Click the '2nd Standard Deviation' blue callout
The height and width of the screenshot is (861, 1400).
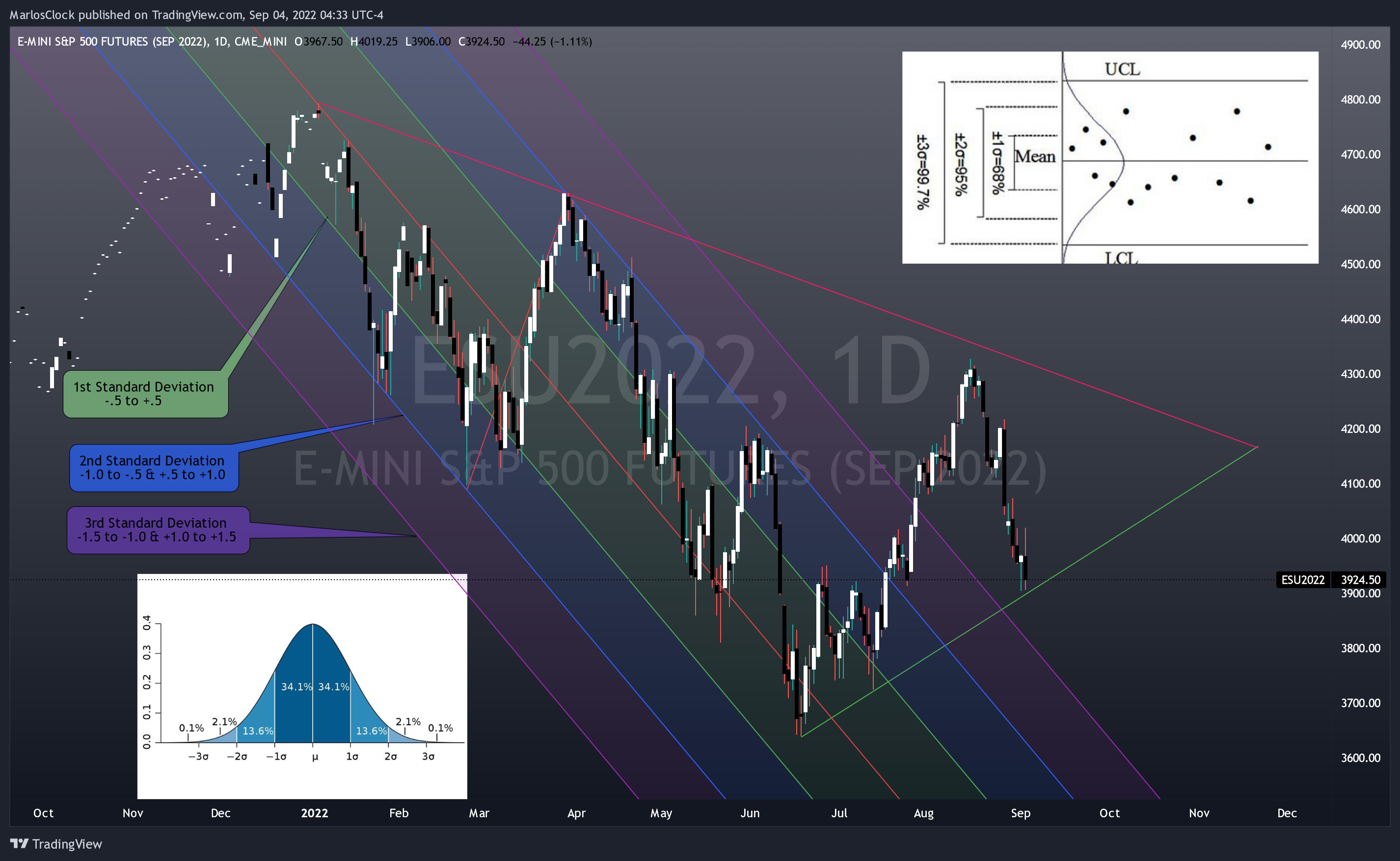(154, 467)
